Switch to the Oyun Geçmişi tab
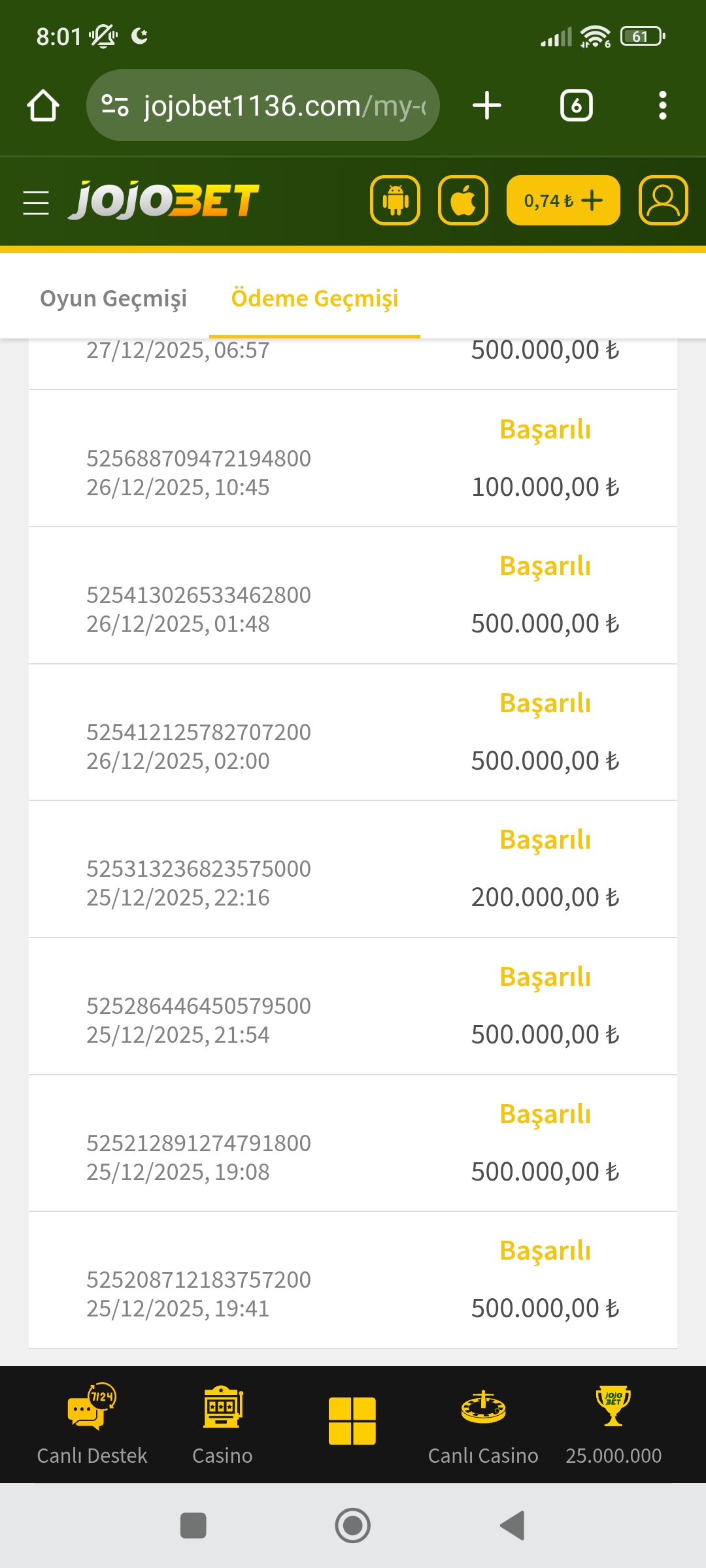The height and width of the screenshot is (1568, 706). click(x=114, y=299)
